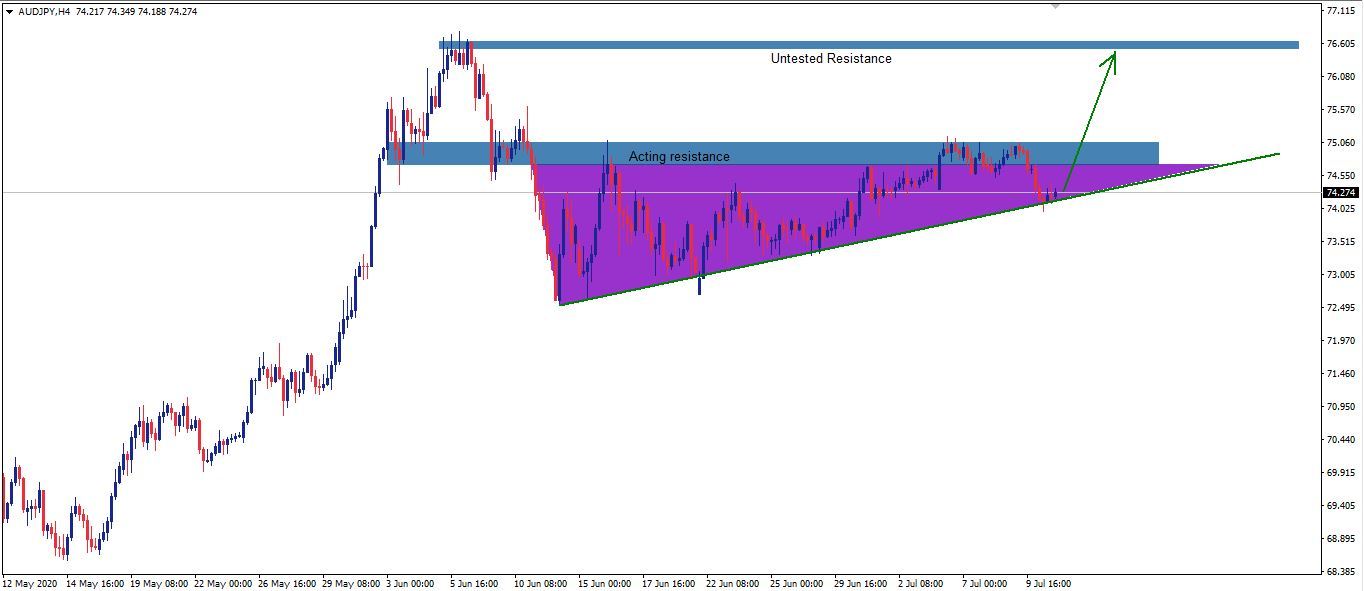This screenshot has height=591, width=1364.
Task: Click the 70.440 price axis label
Action: pyautogui.click(x=1340, y=440)
